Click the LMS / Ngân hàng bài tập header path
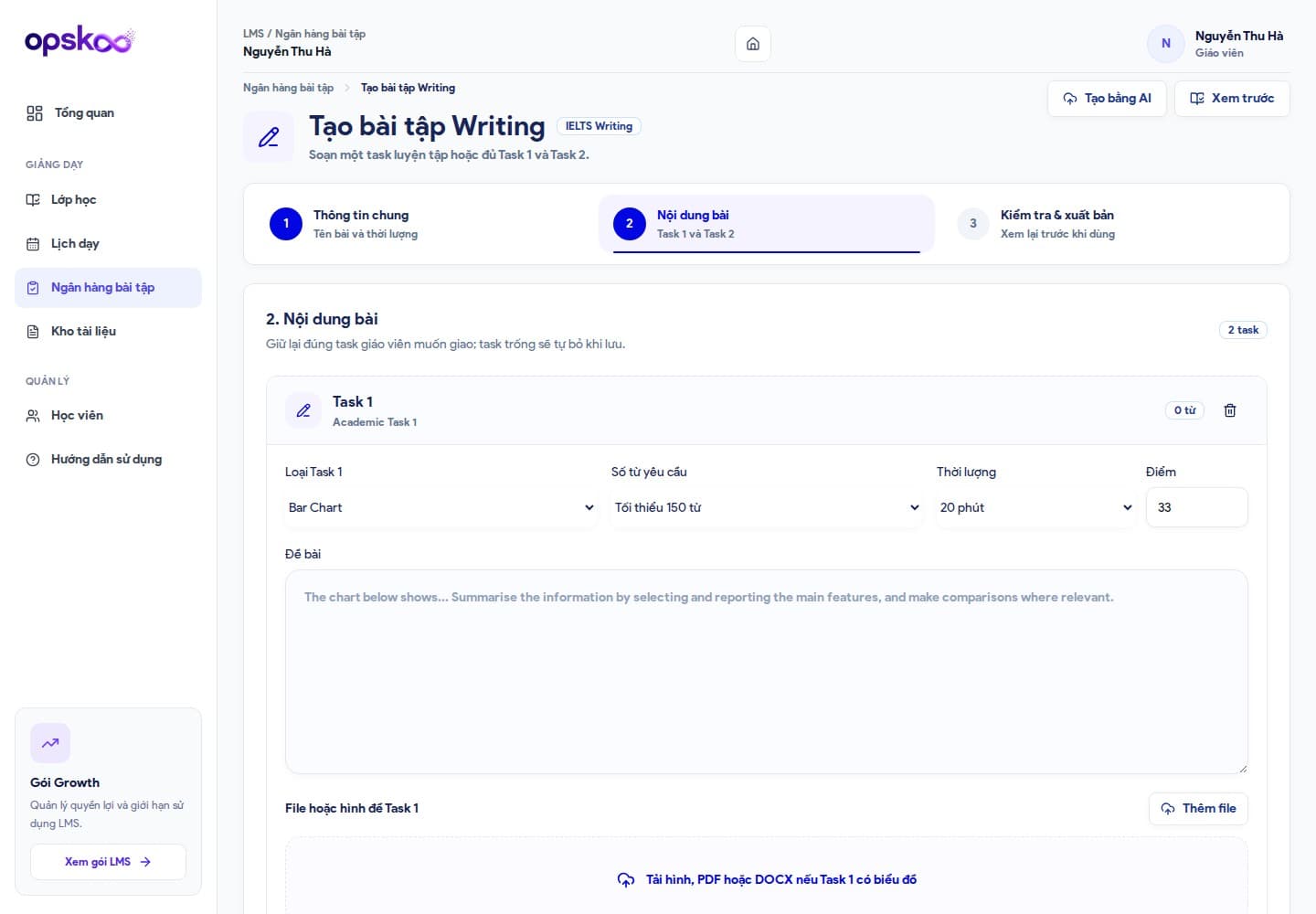Screen dimensions: 1316x914 point(304,34)
